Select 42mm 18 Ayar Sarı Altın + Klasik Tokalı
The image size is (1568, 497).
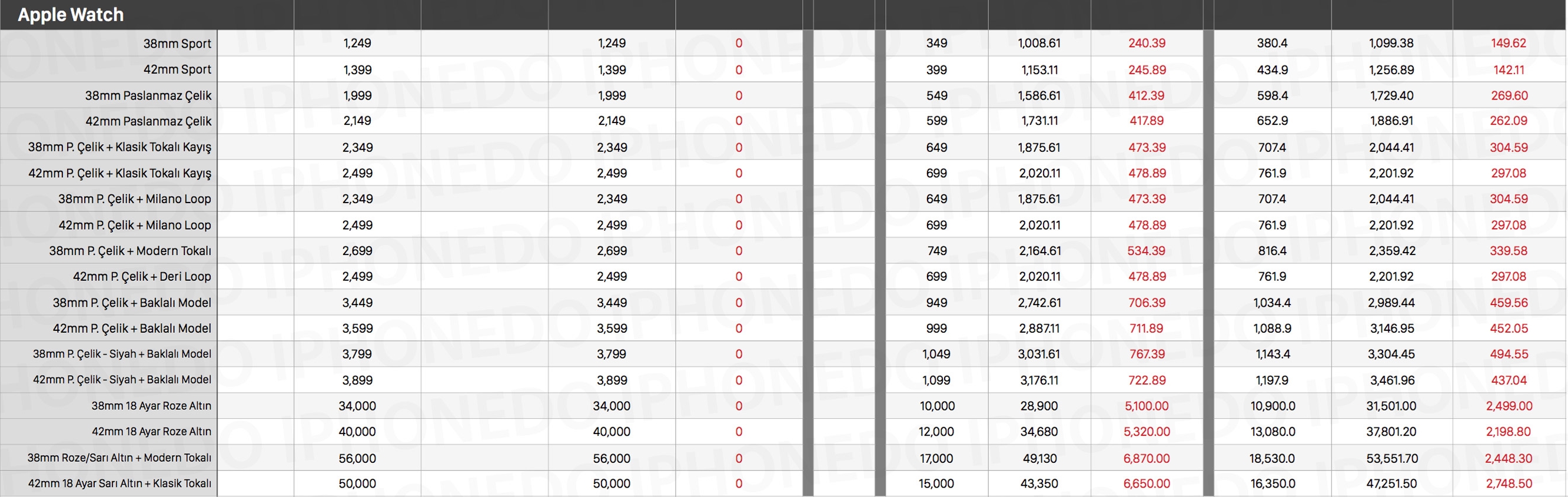point(119,483)
